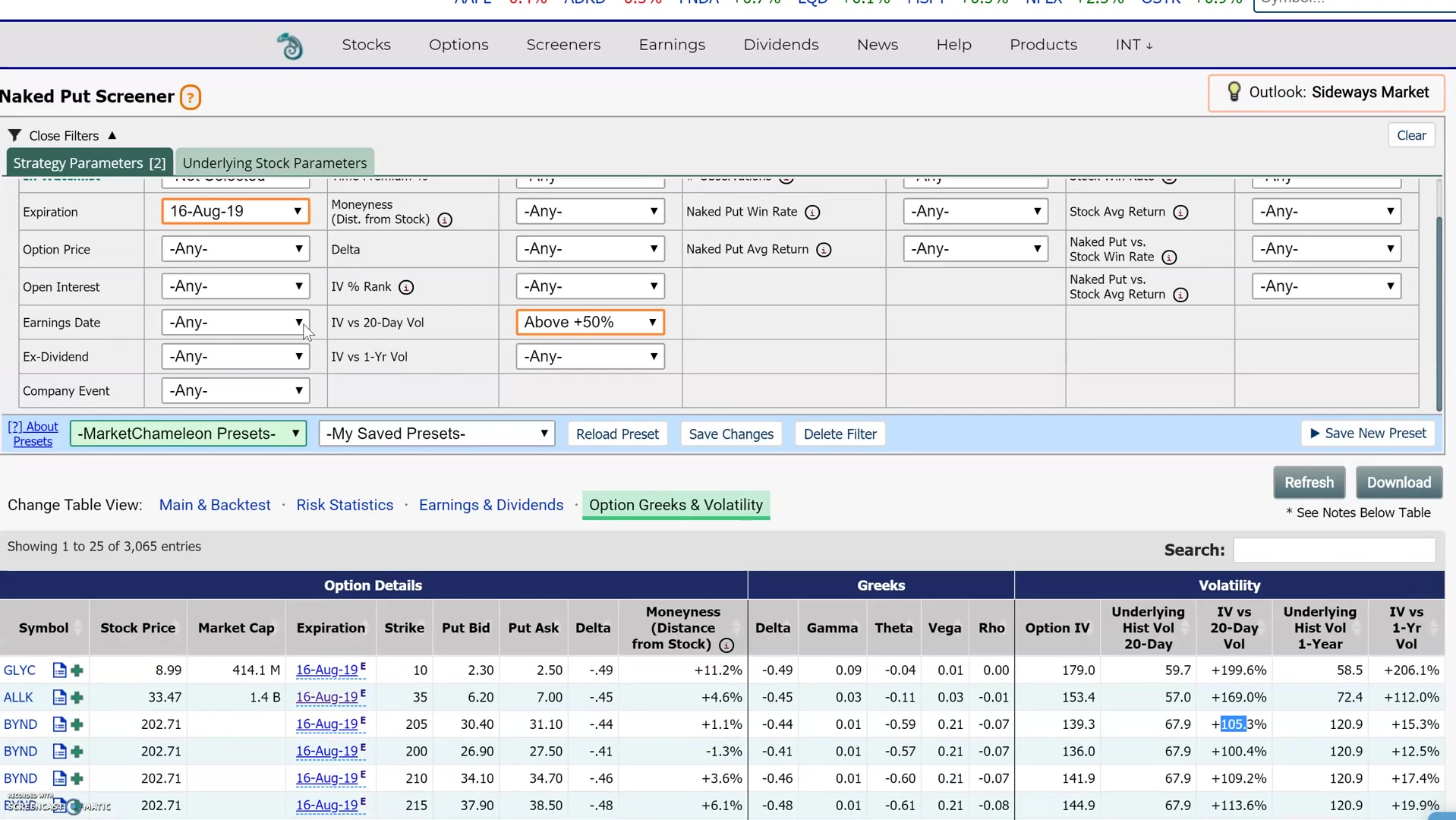Open Naked Put vs. Stock Avg Return info icon

1180,295
